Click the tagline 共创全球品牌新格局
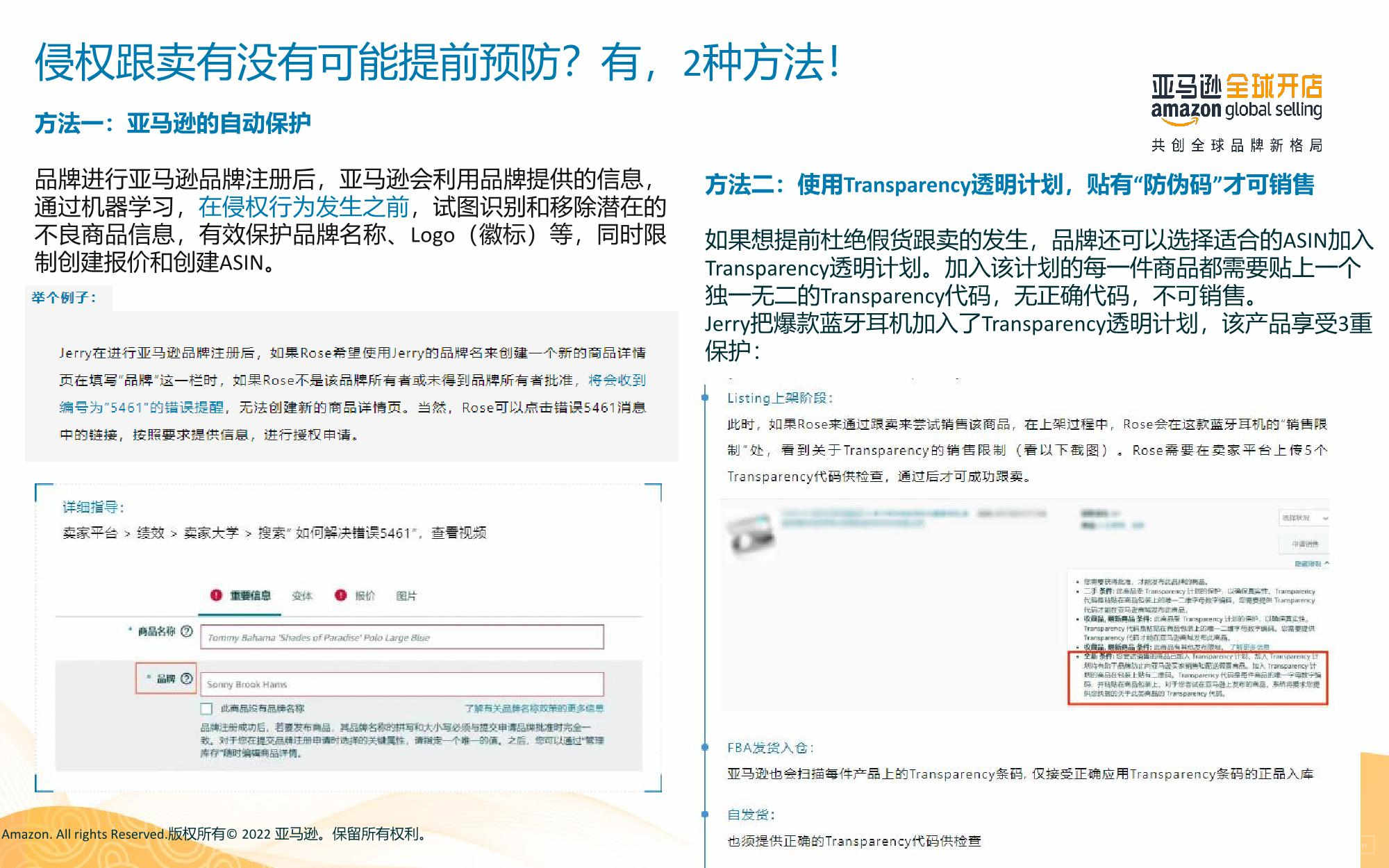The width and height of the screenshot is (1389, 868). pos(1236,145)
